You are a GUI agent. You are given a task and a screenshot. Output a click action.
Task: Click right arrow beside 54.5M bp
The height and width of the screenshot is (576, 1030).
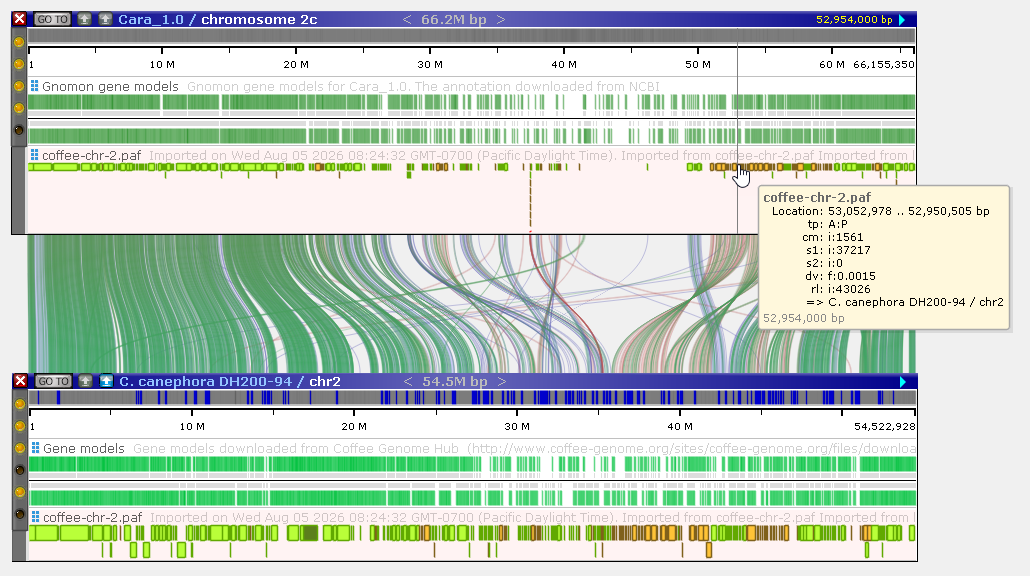pos(502,382)
